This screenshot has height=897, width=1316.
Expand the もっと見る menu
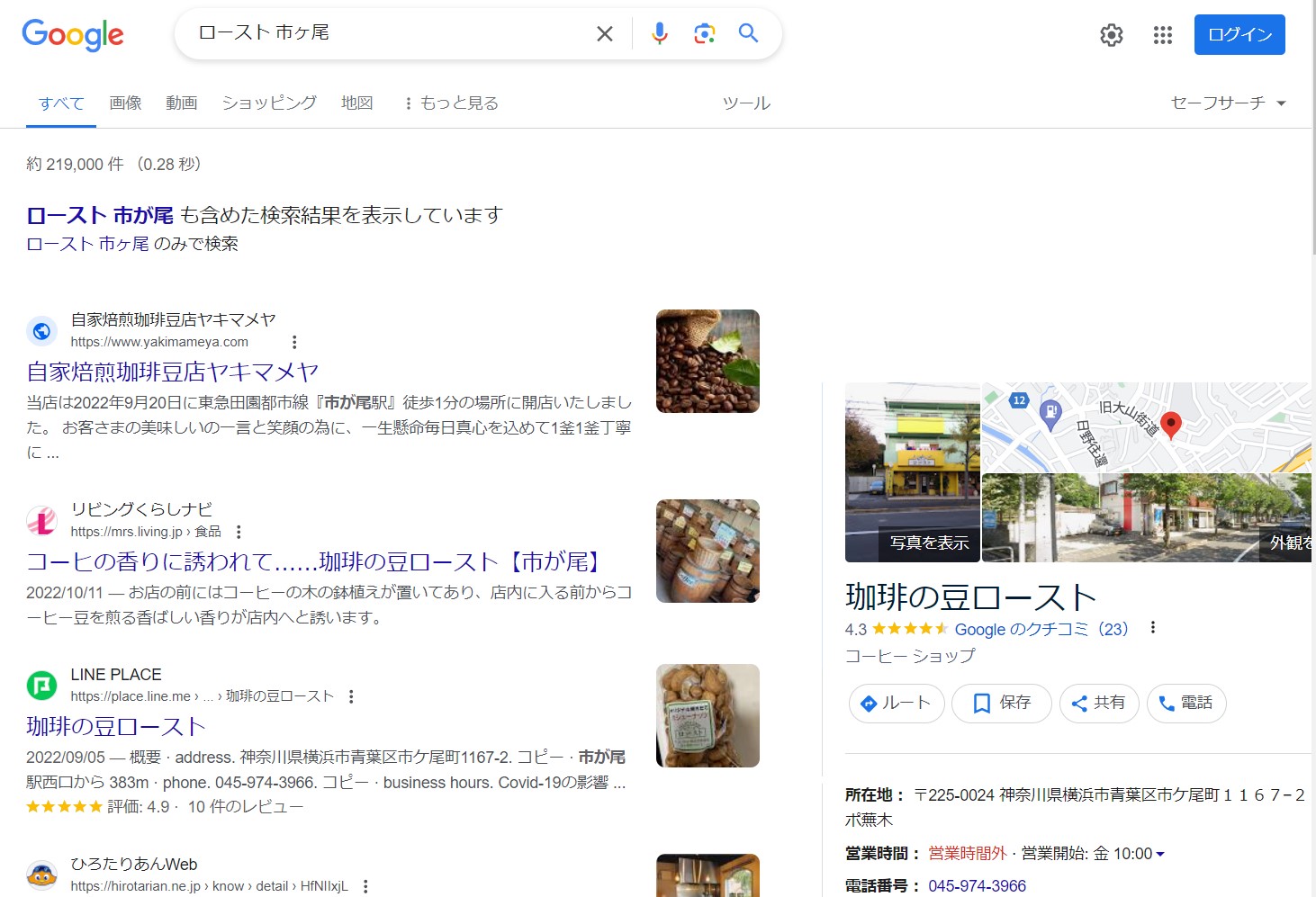tap(451, 103)
